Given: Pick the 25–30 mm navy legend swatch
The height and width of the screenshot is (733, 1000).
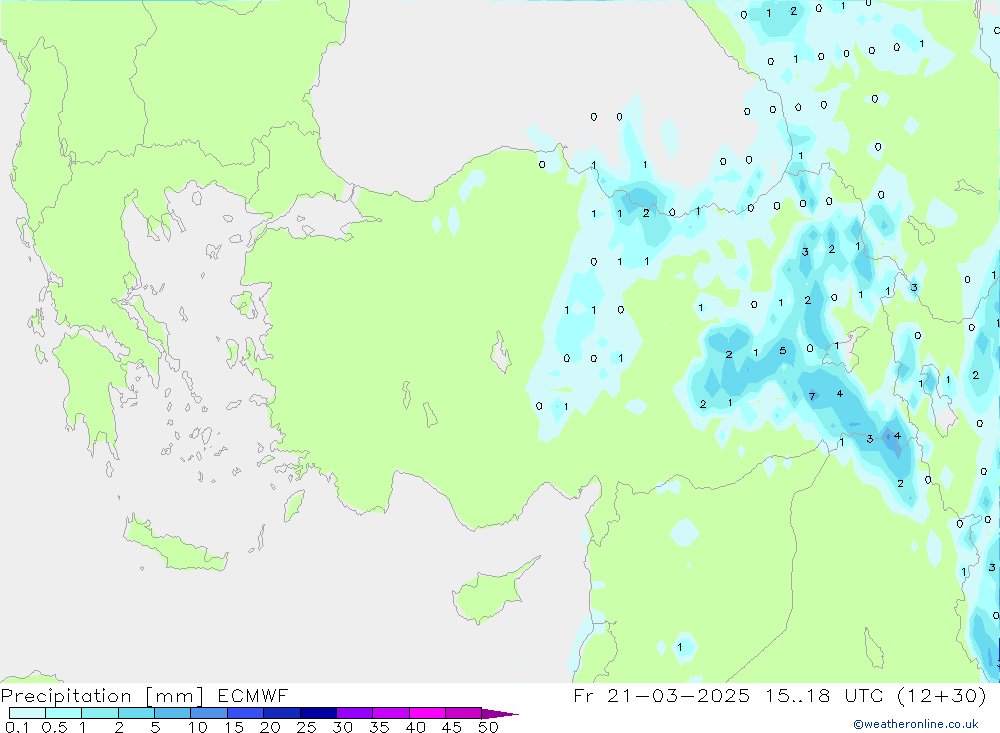Looking at the screenshot, I should (x=318, y=713).
